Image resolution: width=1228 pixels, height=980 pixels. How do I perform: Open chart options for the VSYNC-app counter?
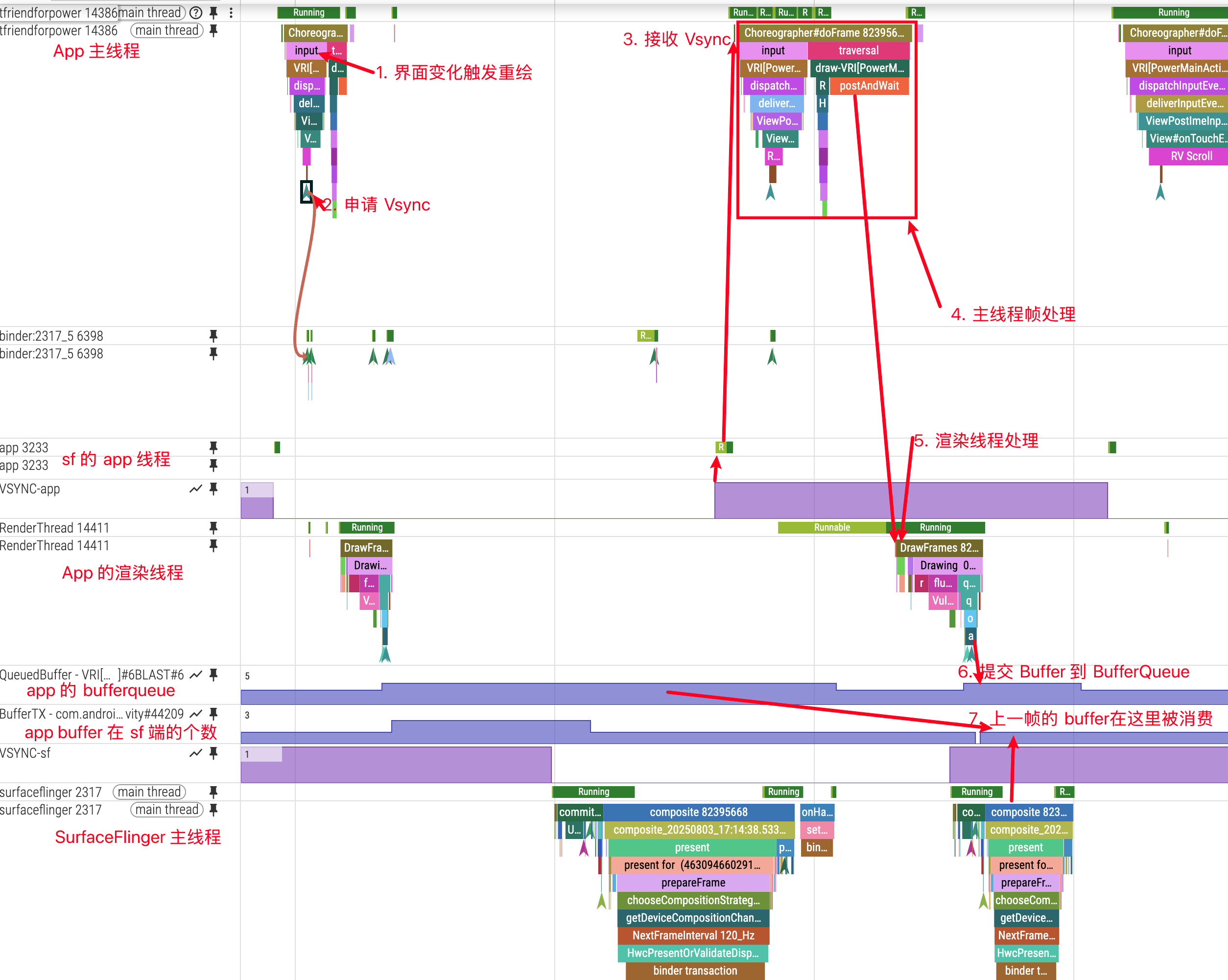[196, 489]
